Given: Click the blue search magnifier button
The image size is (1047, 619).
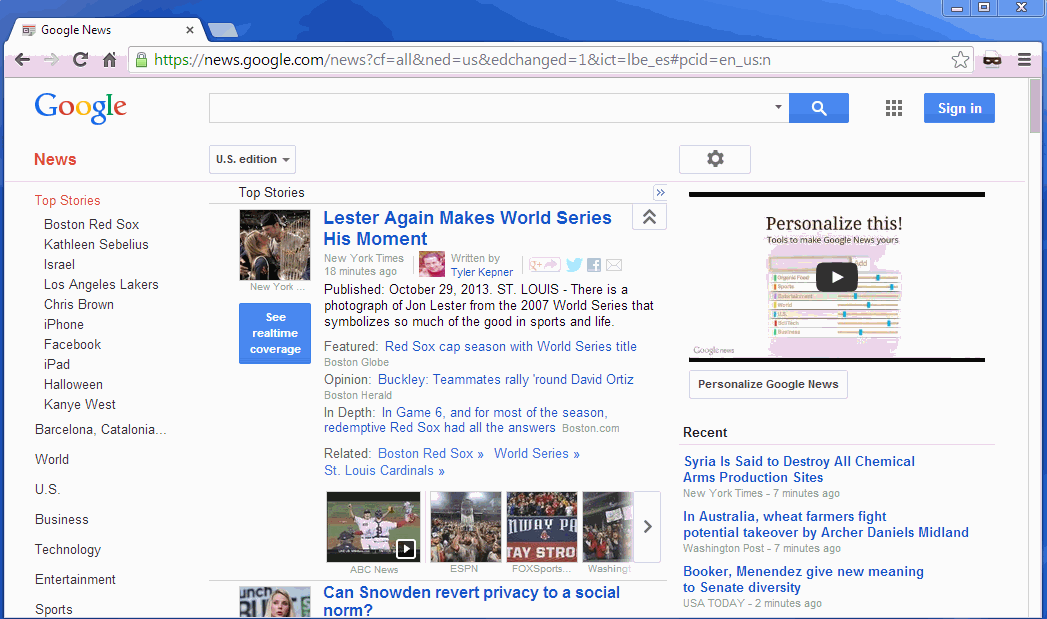Looking at the screenshot, I should (x=818, y=108).
